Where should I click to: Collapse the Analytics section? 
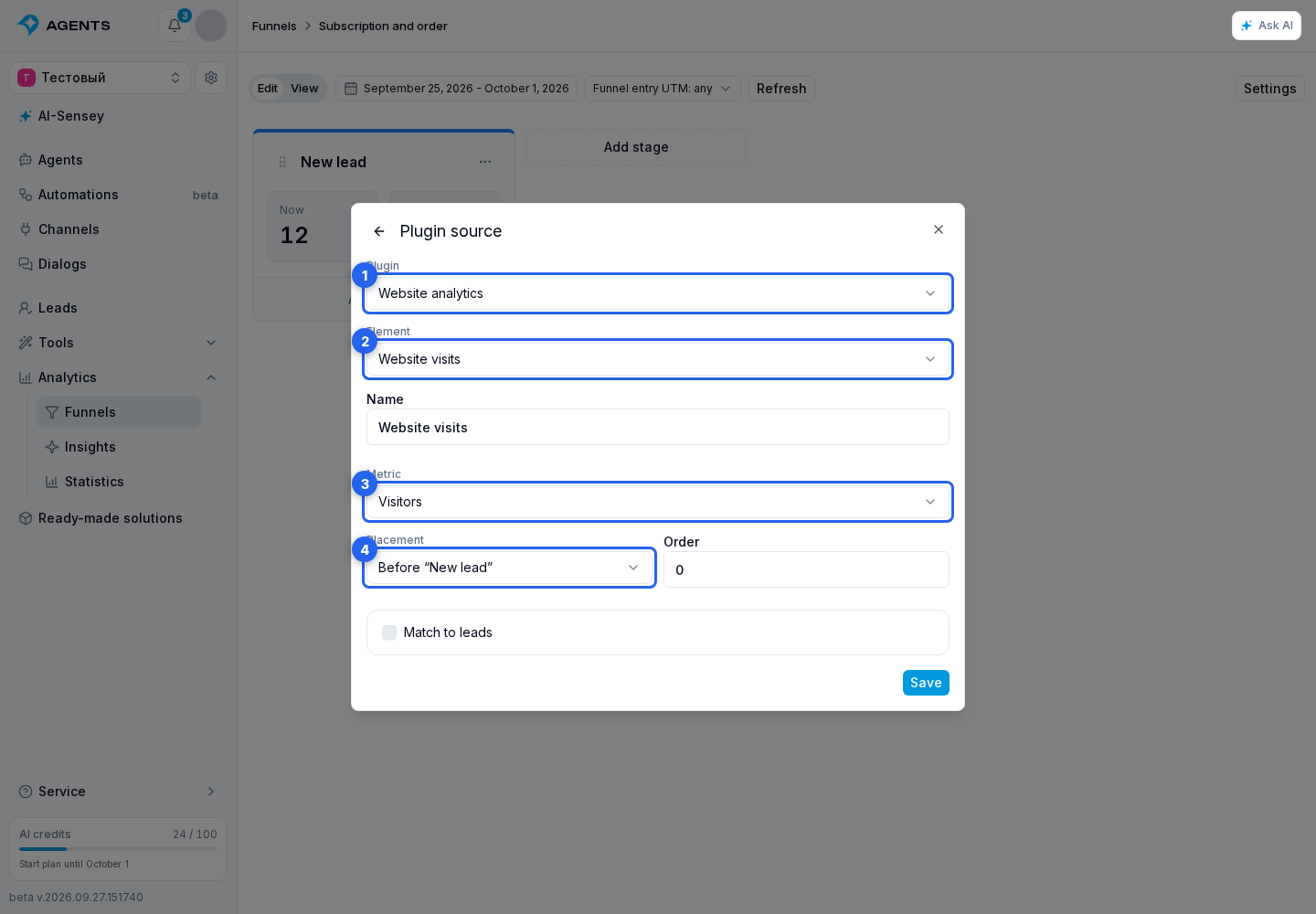119,377
